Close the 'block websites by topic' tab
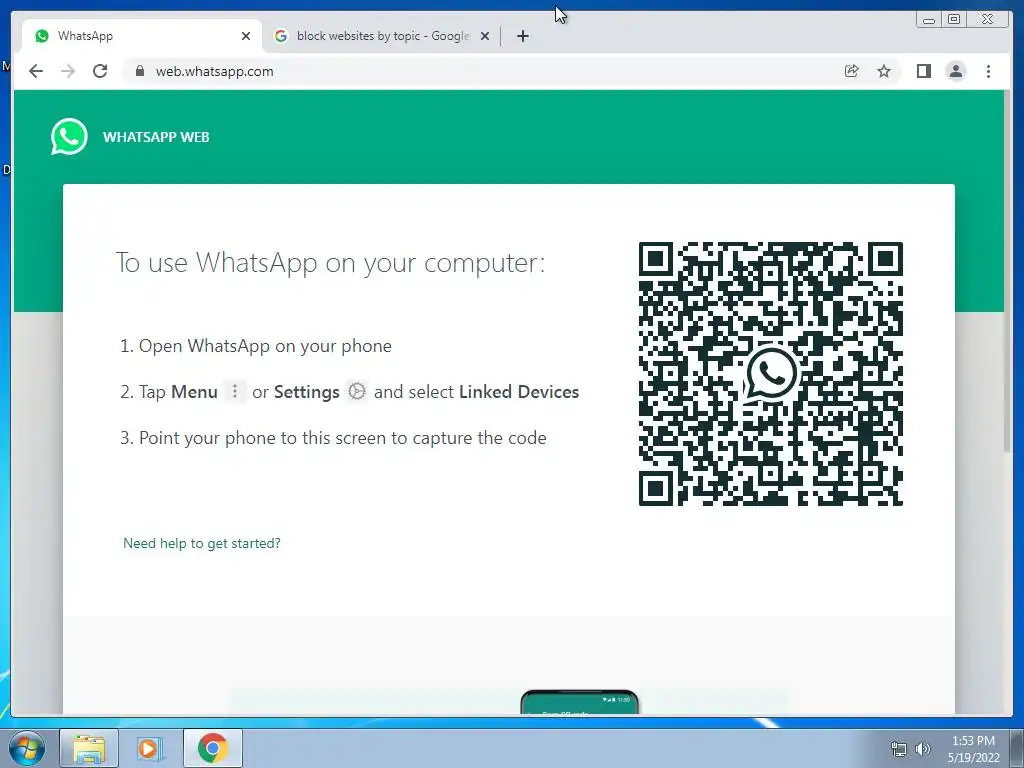 point(485,36)
